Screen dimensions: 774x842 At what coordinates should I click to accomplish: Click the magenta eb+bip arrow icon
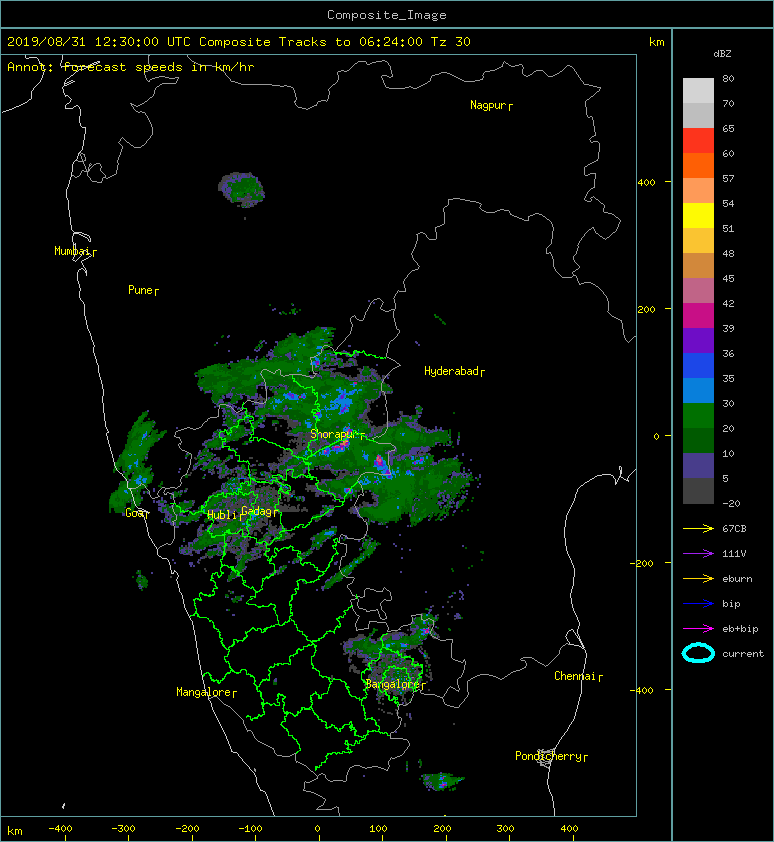(x=698, y=628)
